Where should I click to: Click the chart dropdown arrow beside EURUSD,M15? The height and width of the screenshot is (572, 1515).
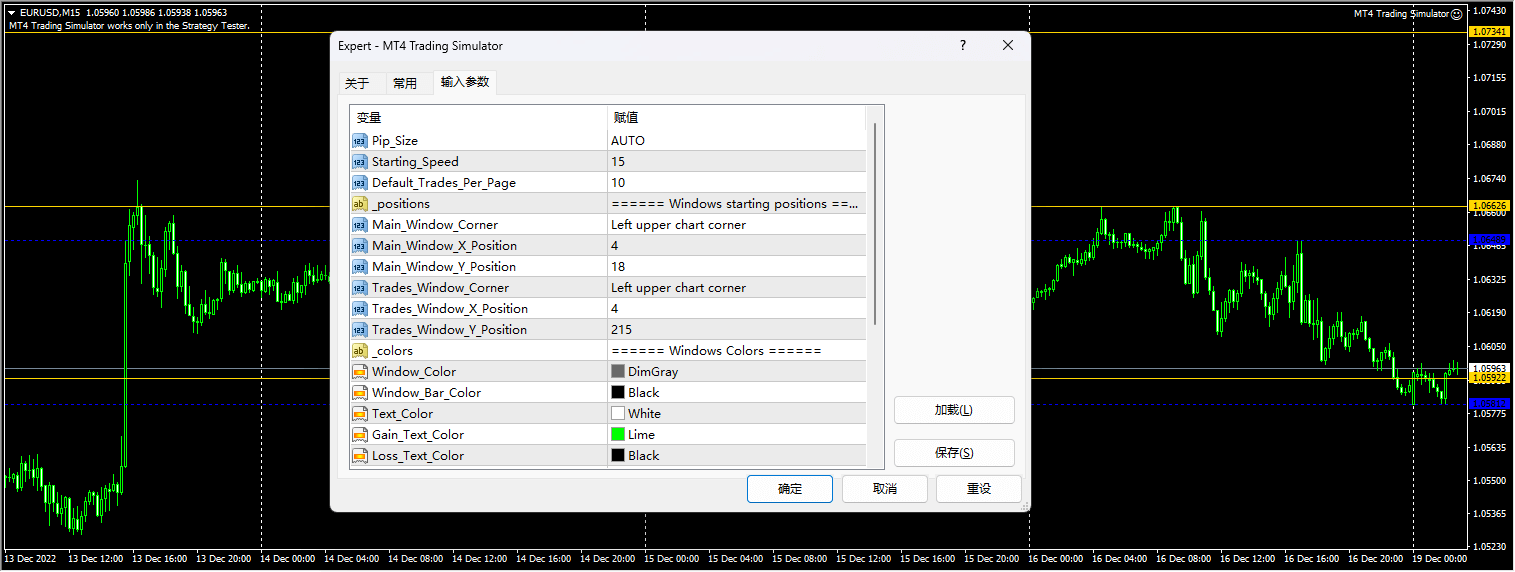[11, 13]
